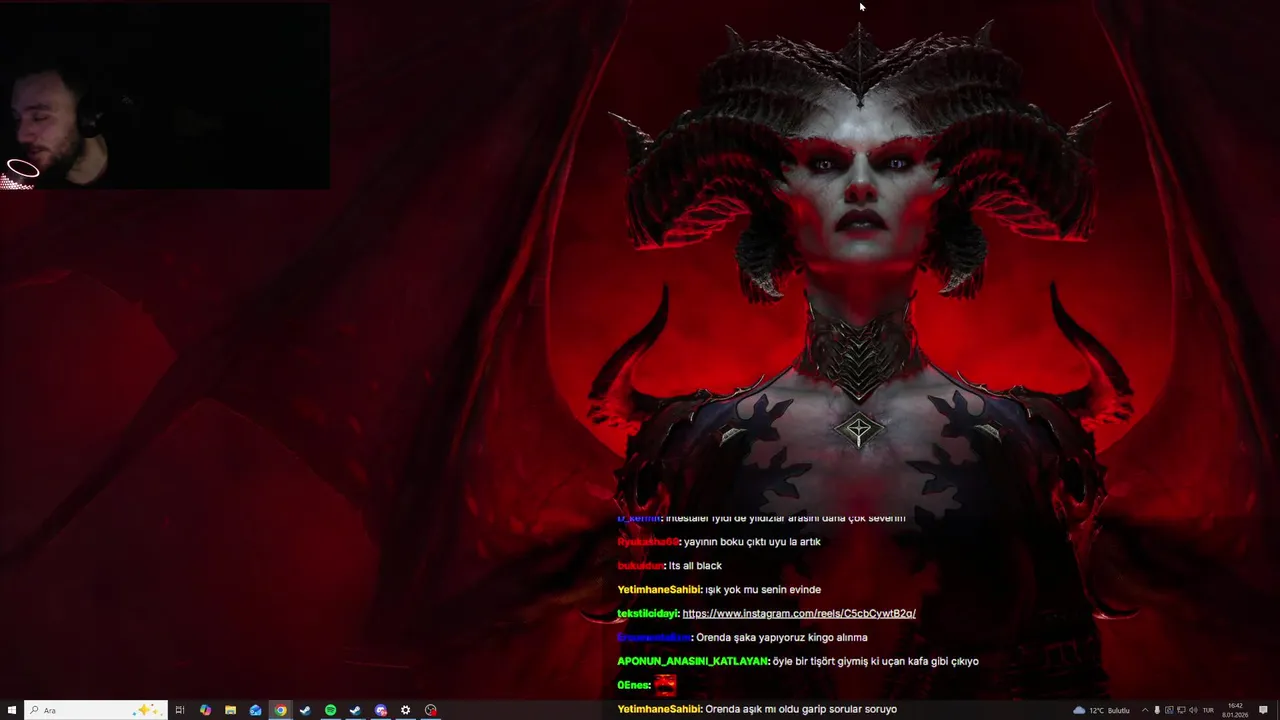The height and width of the screenshot is (720, 1280).
Task: Open the OBS icon in the taskbar
Action: pos(430,710)
